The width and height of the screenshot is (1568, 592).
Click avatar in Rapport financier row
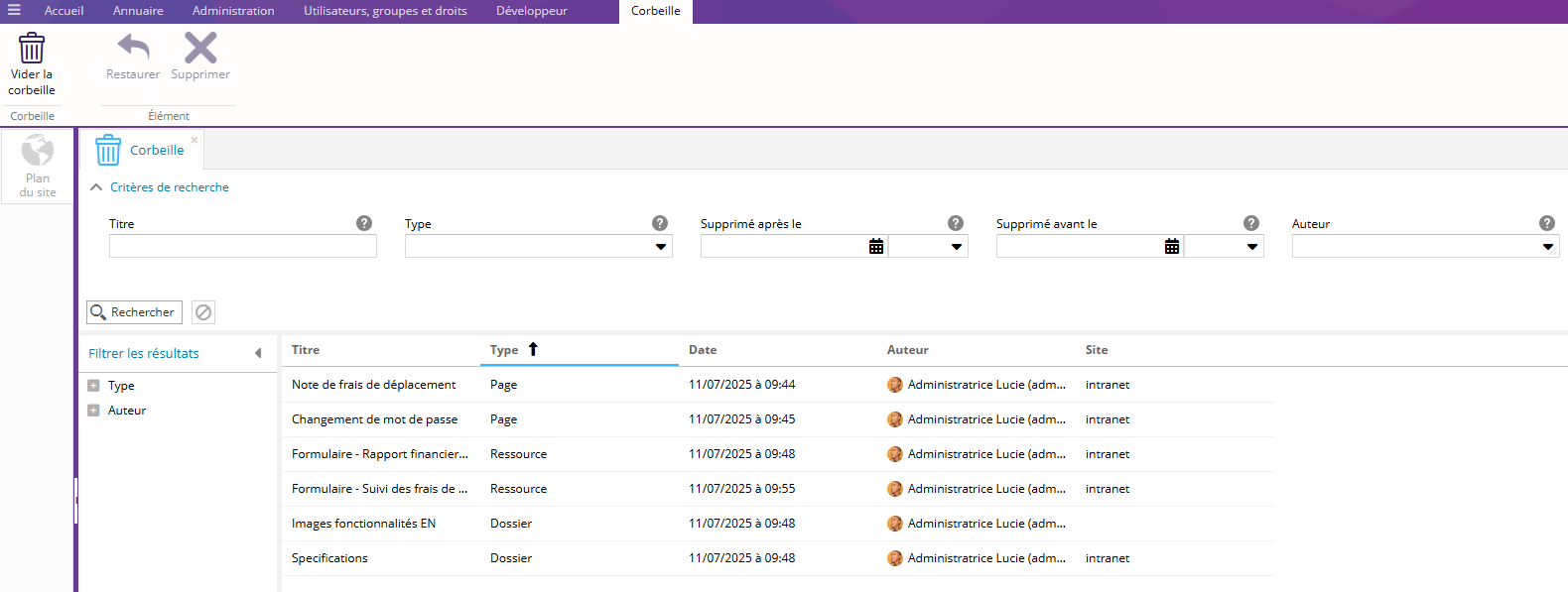tap(895, 454)
